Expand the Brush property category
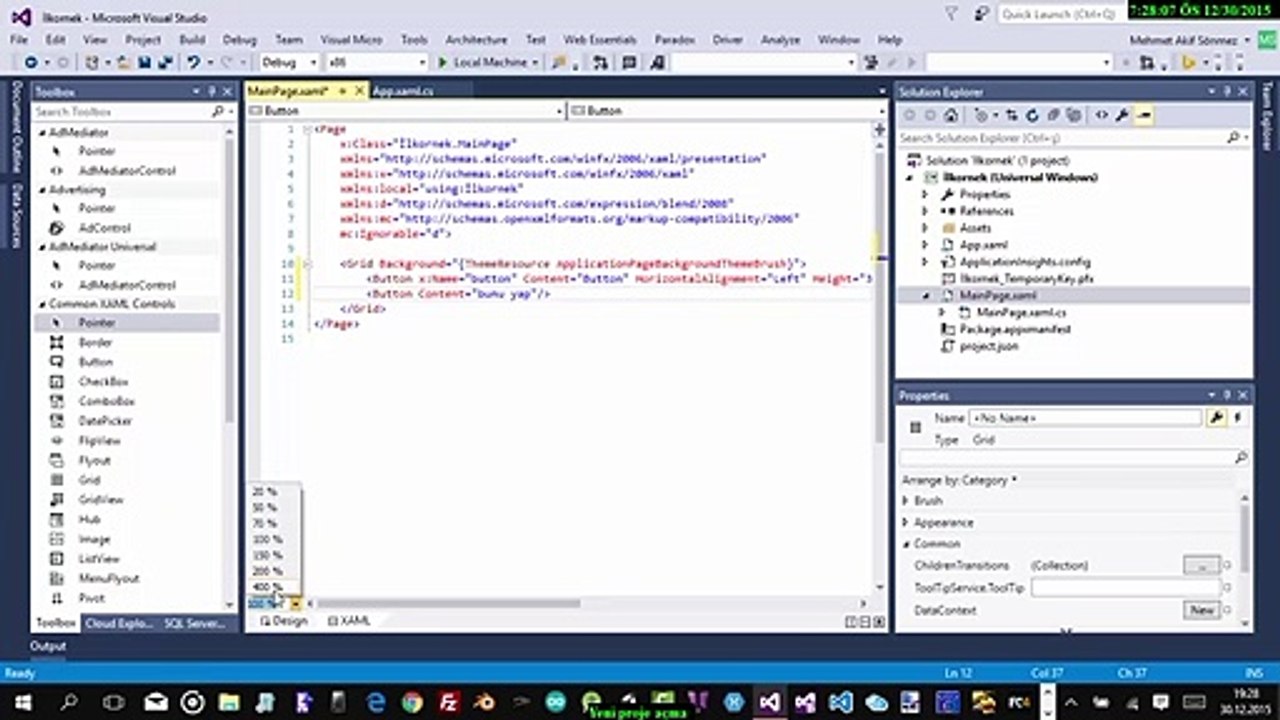1280x720 pixels. pos(906,500)
